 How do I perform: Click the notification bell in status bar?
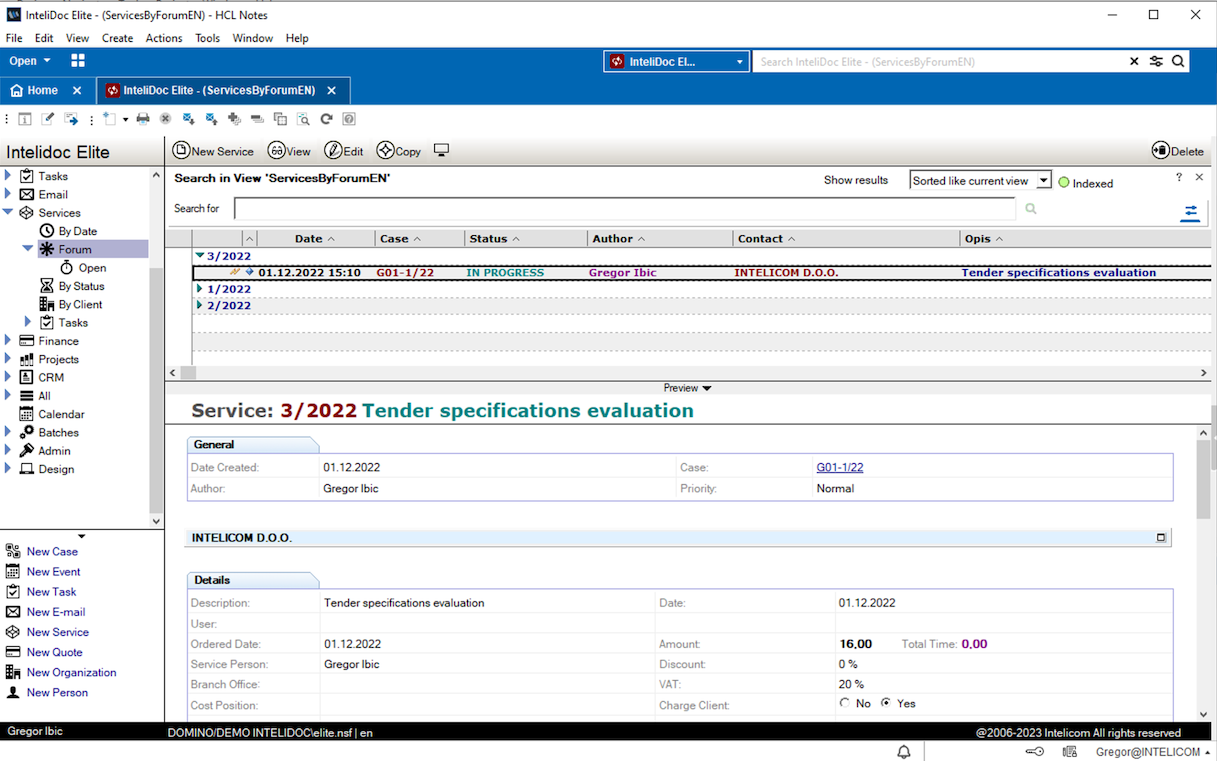(904, 752)
